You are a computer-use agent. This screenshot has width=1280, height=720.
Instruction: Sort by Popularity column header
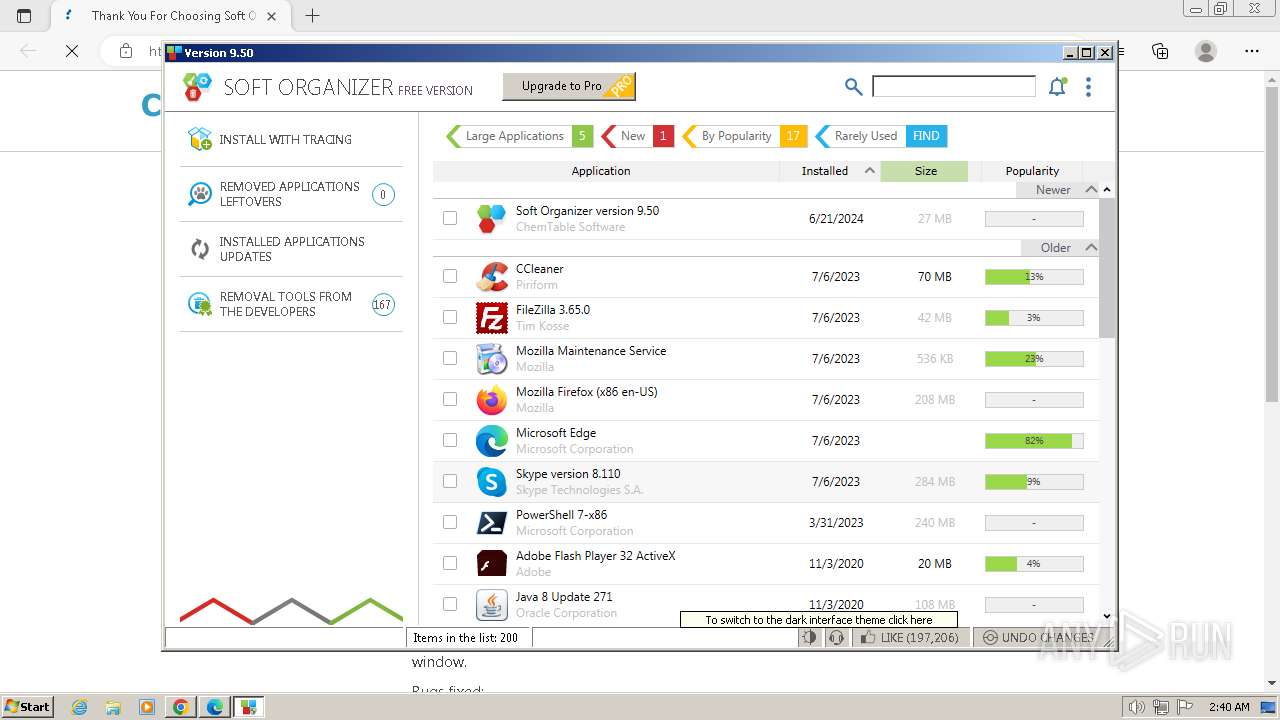[x=1032, y=171]
